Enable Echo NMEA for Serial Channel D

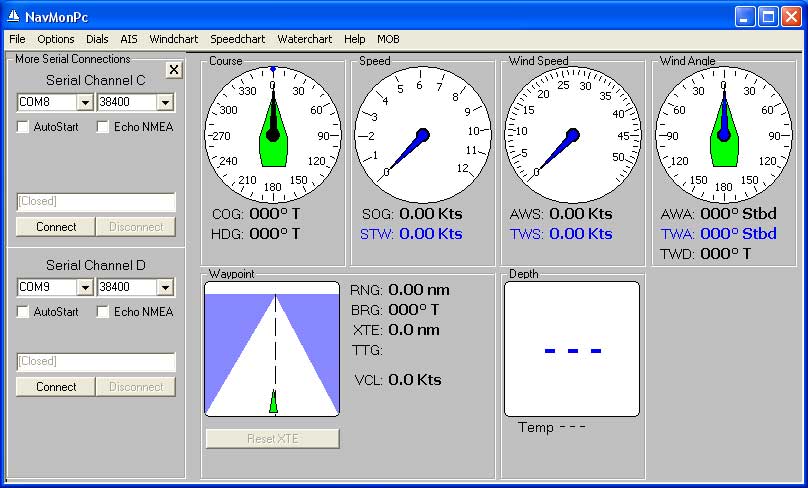[x=103, y=312]
